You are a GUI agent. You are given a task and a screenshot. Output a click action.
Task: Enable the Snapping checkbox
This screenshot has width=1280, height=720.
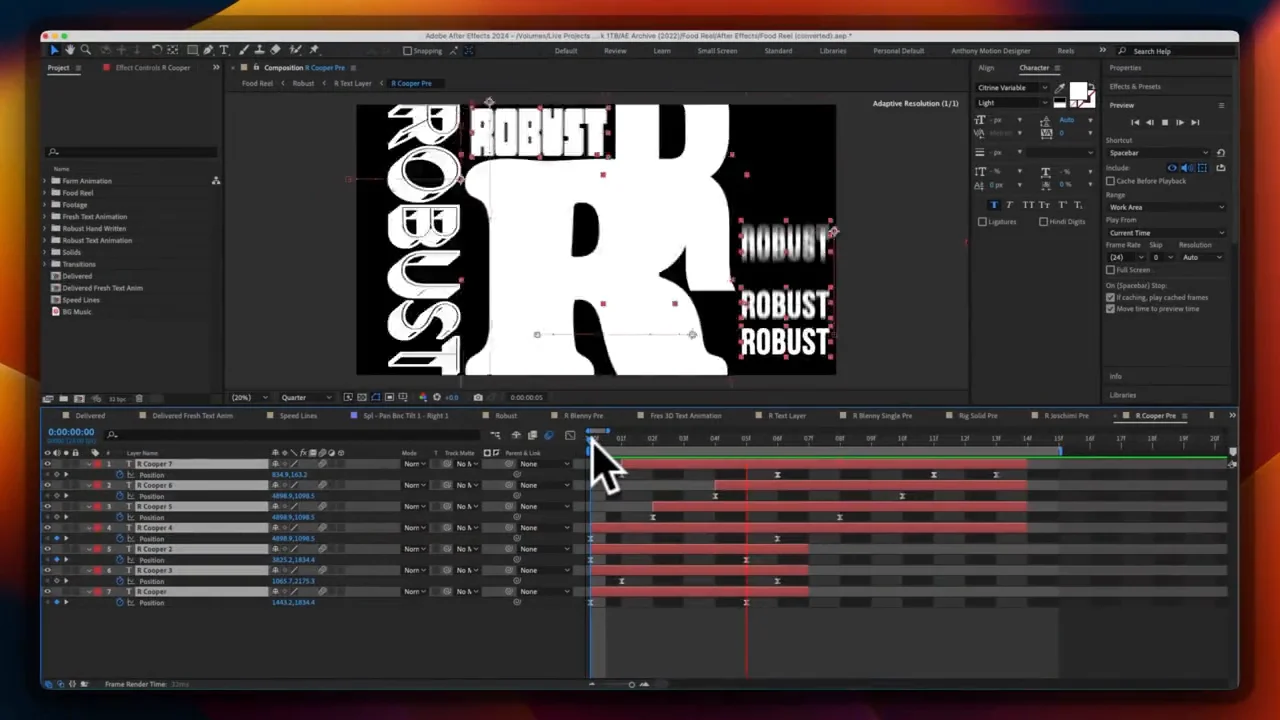[407, 51]
